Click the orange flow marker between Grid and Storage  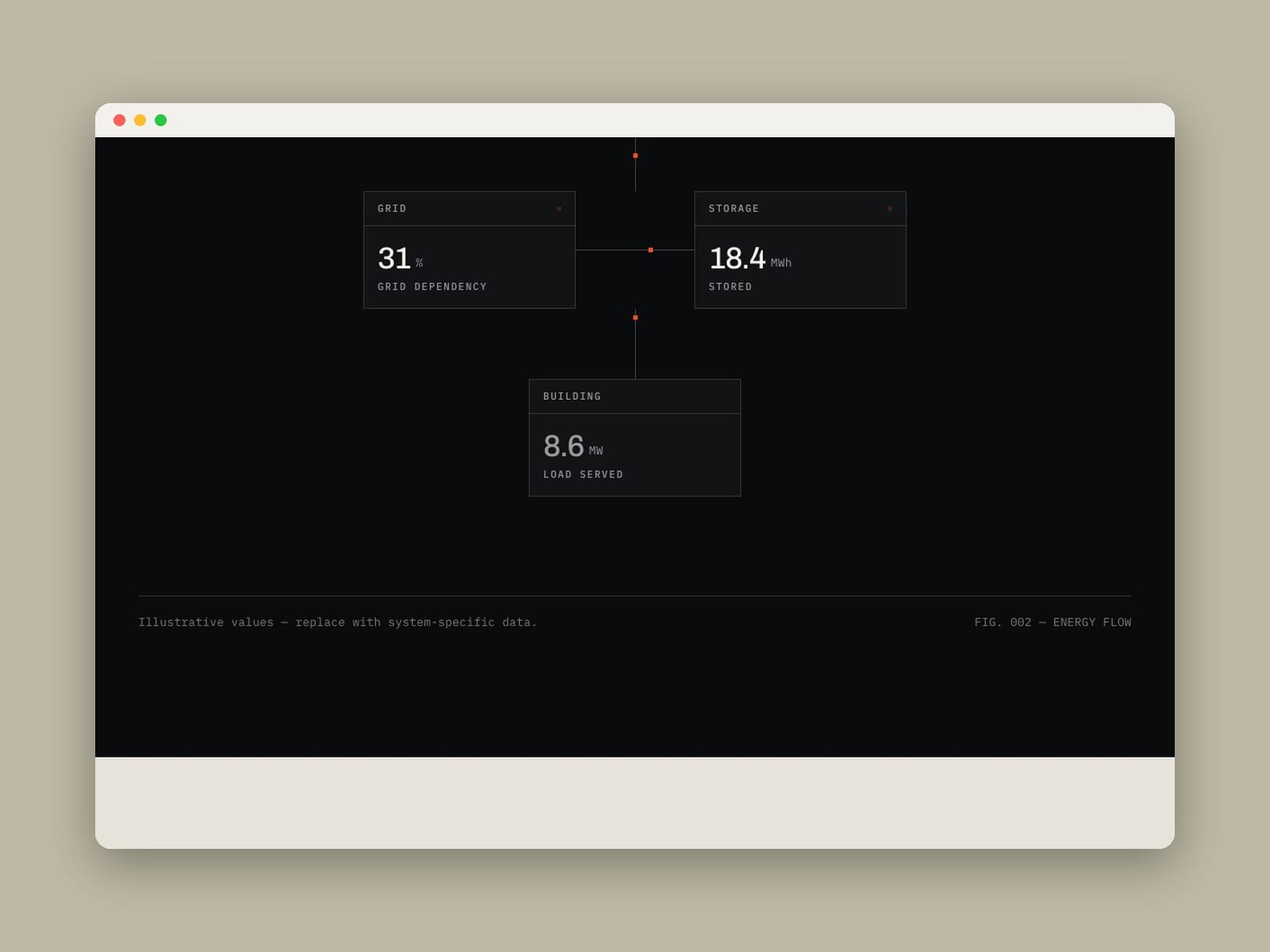(x=651, y=250)
